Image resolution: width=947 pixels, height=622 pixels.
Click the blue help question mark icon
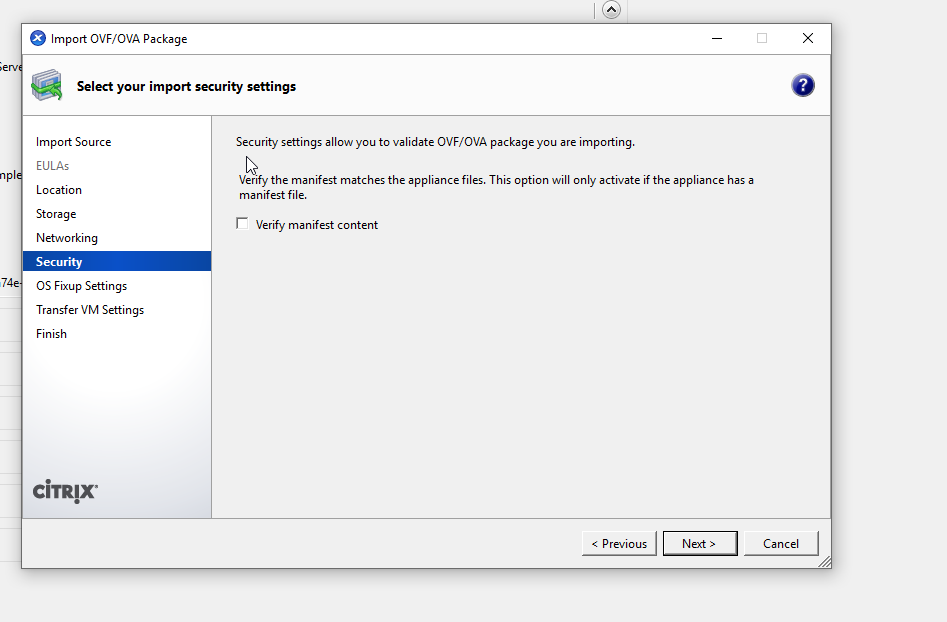pos(802,85)
